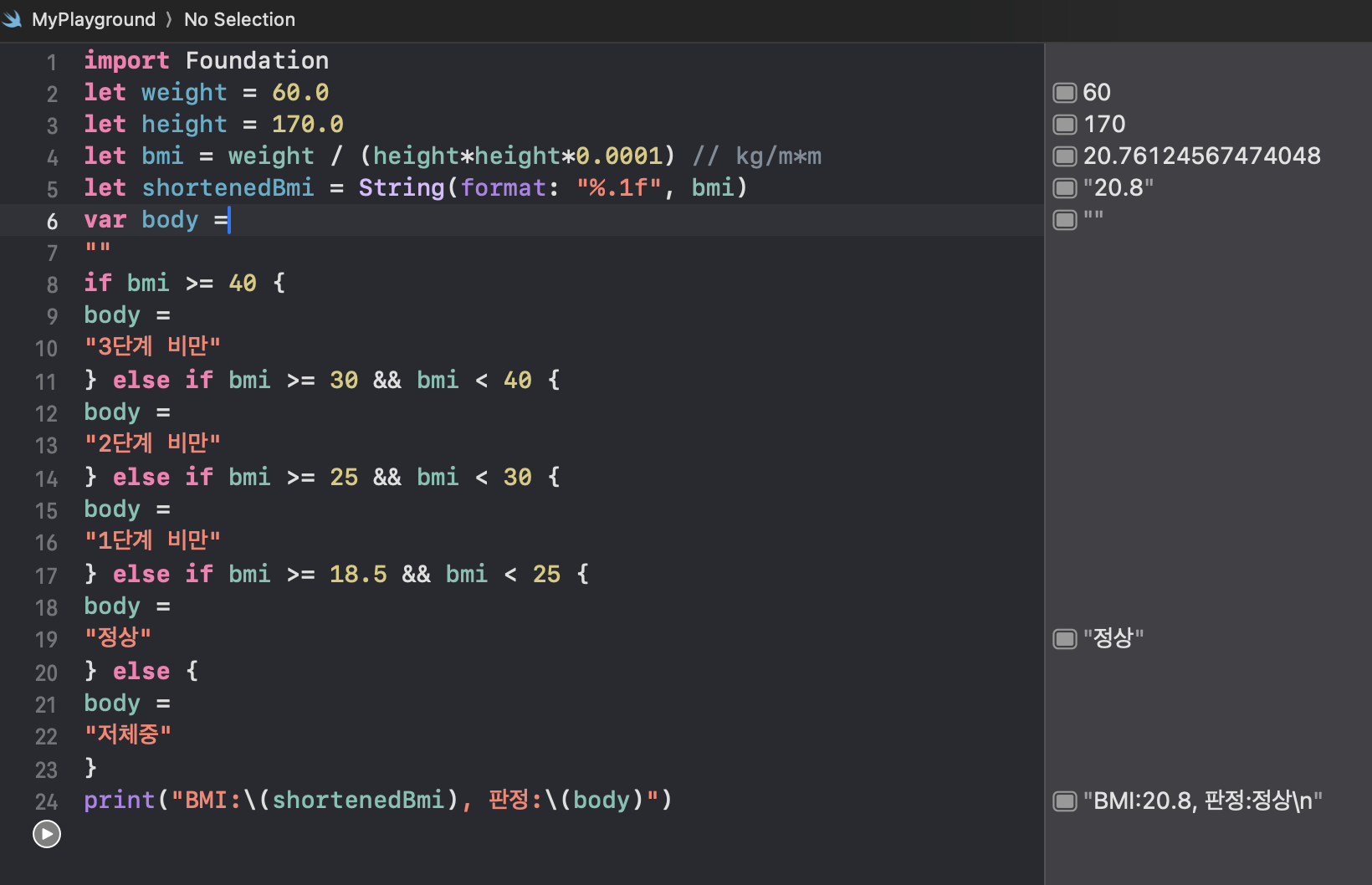Click the value 18.5 on line 17
This screenshot has width=1372, height=885.
pyautogui.click(x=358, y=574)
